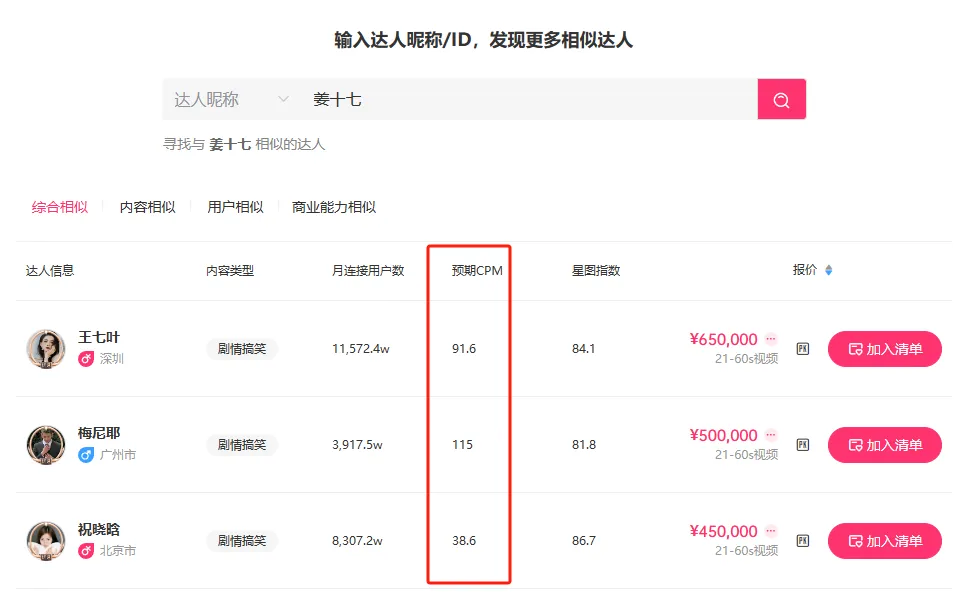Click the PK compare icon for 祝晓晗
The width and height of the screenshot is (966, 592).
tap(802, 540)
